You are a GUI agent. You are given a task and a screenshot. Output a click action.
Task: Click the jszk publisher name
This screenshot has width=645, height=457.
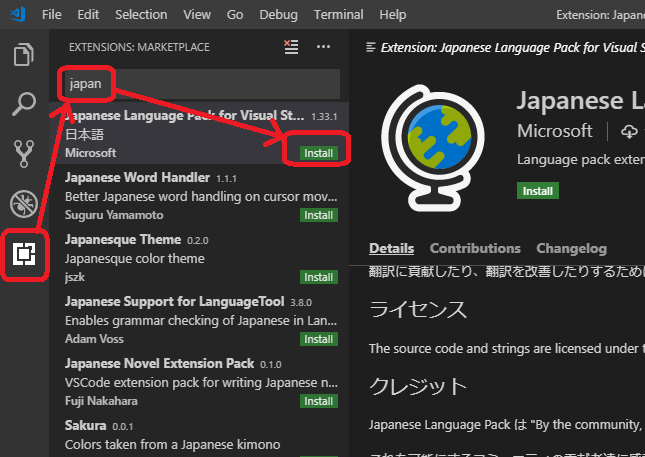pyautogui.click(x=75, y=277)
